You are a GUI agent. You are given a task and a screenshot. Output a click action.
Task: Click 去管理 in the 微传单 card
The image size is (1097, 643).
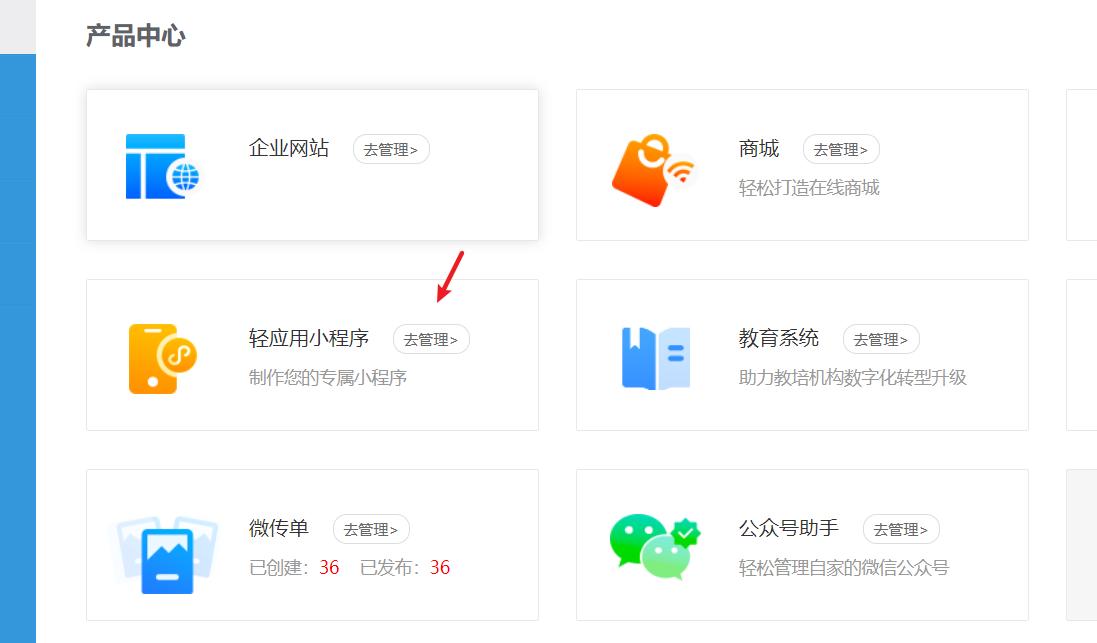point(371,529)
